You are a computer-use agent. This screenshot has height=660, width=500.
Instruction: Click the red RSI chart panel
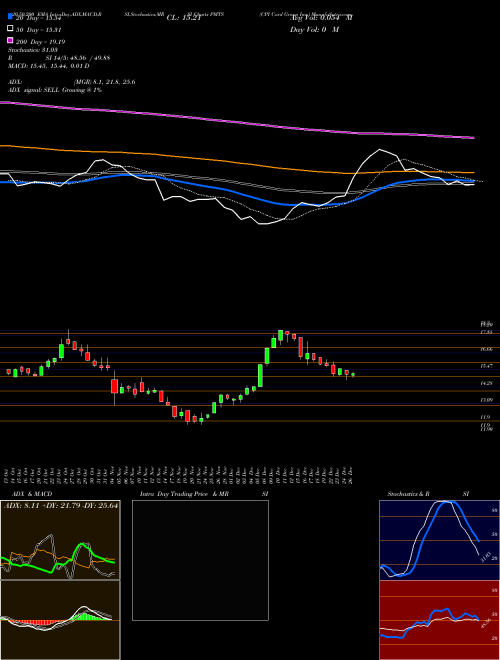pyautogui.click(x=439, y=620)
